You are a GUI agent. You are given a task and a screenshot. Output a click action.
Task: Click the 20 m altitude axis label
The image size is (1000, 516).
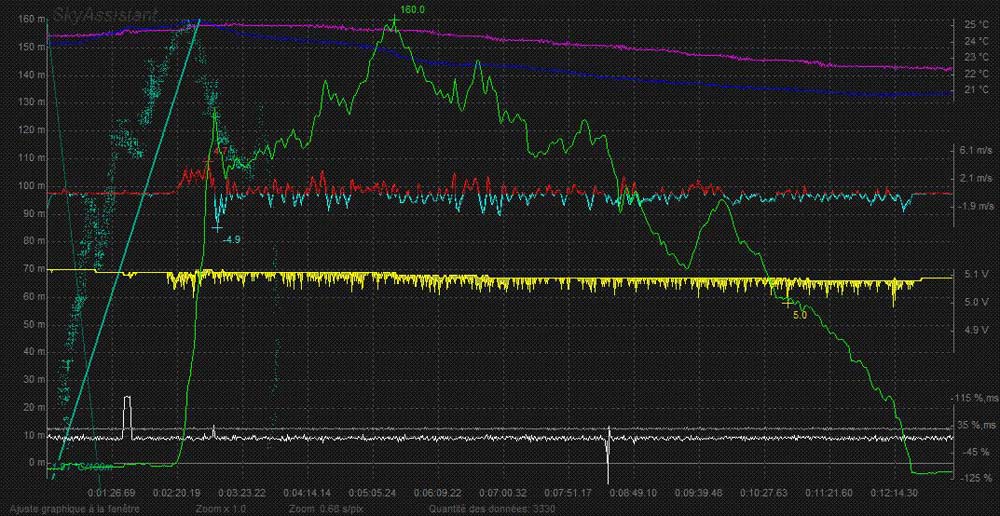coord(34,408)
